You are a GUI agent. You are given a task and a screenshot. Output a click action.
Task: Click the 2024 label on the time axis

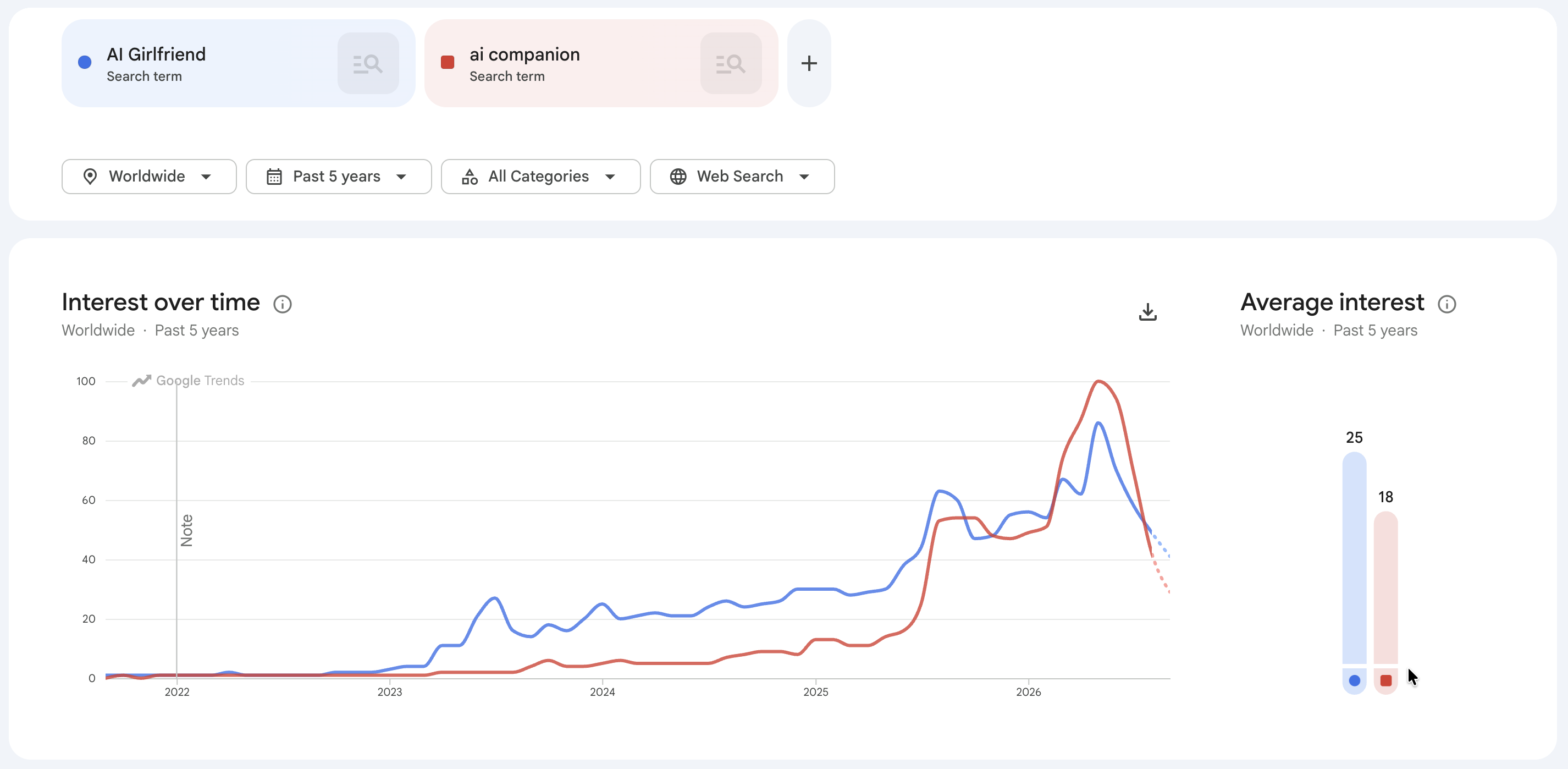coord(602,691)
